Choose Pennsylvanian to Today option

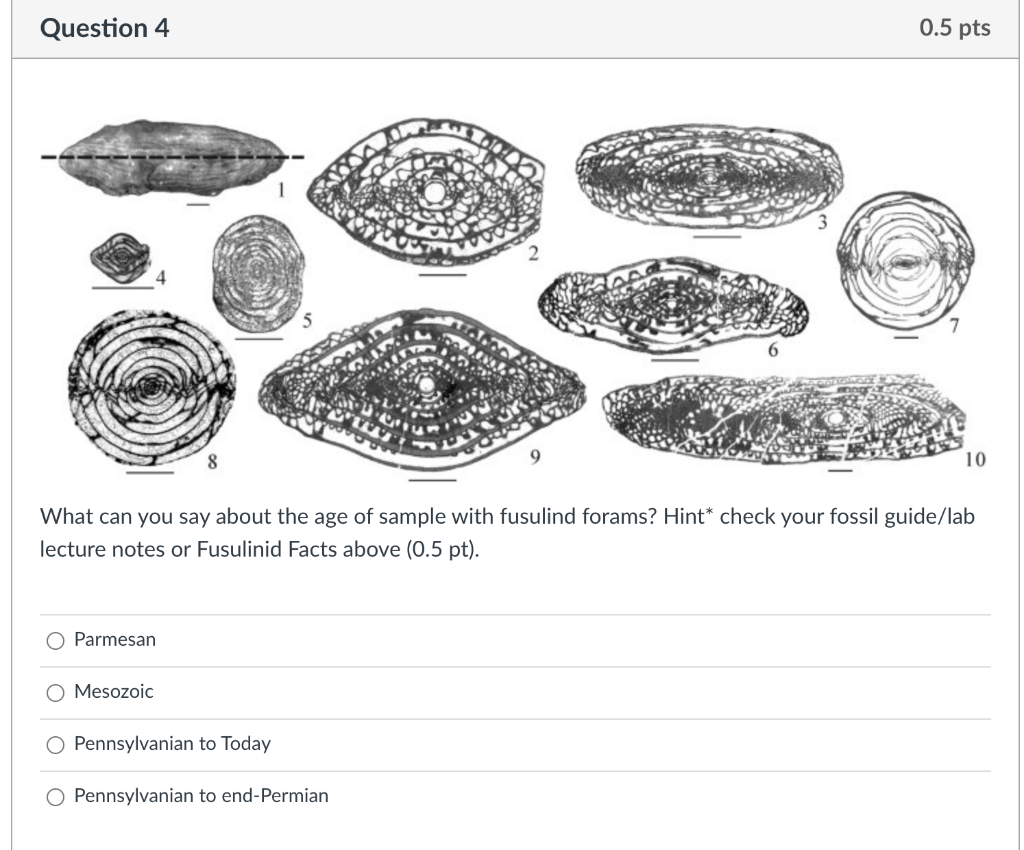tap(56, 745)
